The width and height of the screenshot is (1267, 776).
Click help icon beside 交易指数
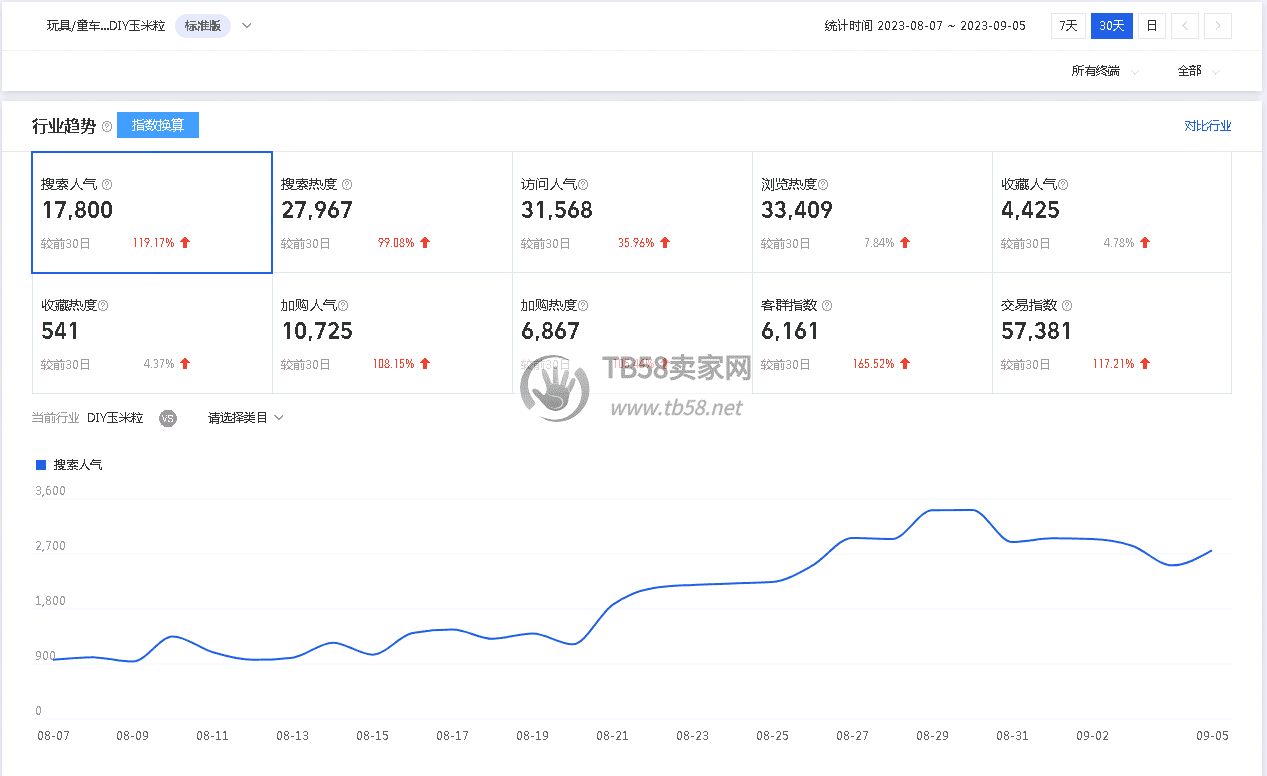coord(1067,306)
